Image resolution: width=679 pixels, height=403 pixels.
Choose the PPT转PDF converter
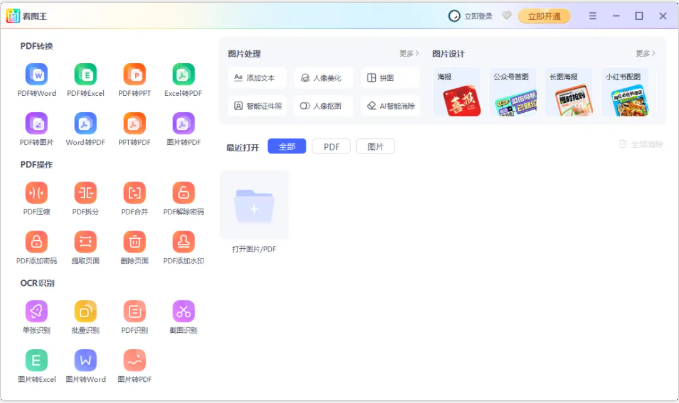click(135, 129)
